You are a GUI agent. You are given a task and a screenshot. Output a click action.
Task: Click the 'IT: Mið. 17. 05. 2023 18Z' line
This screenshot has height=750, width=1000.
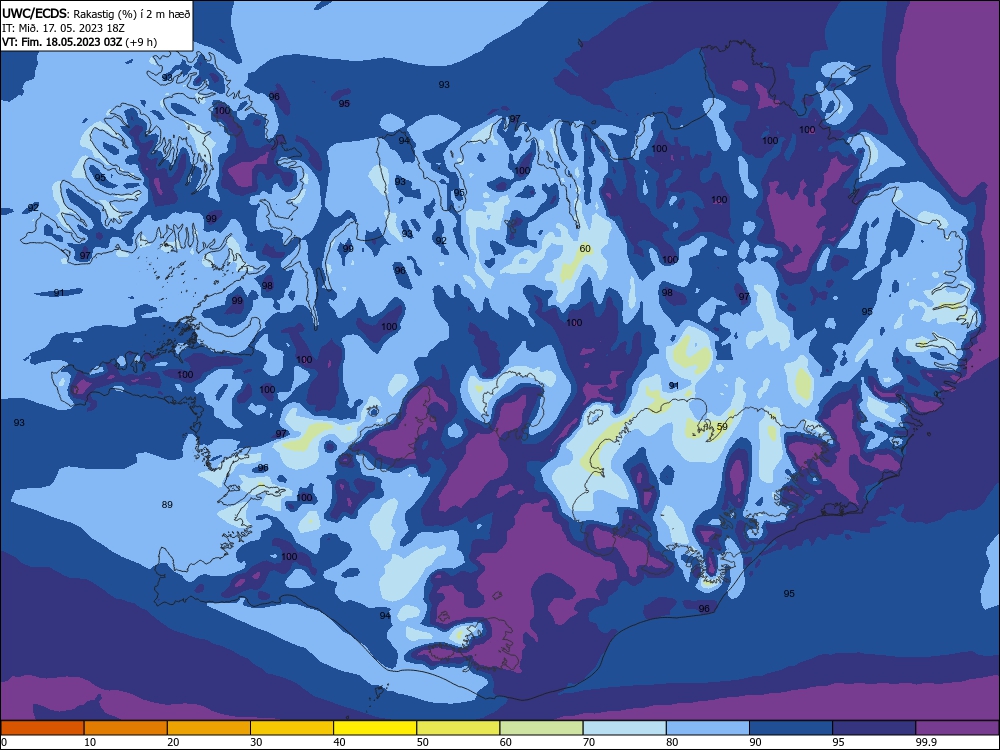63,28
